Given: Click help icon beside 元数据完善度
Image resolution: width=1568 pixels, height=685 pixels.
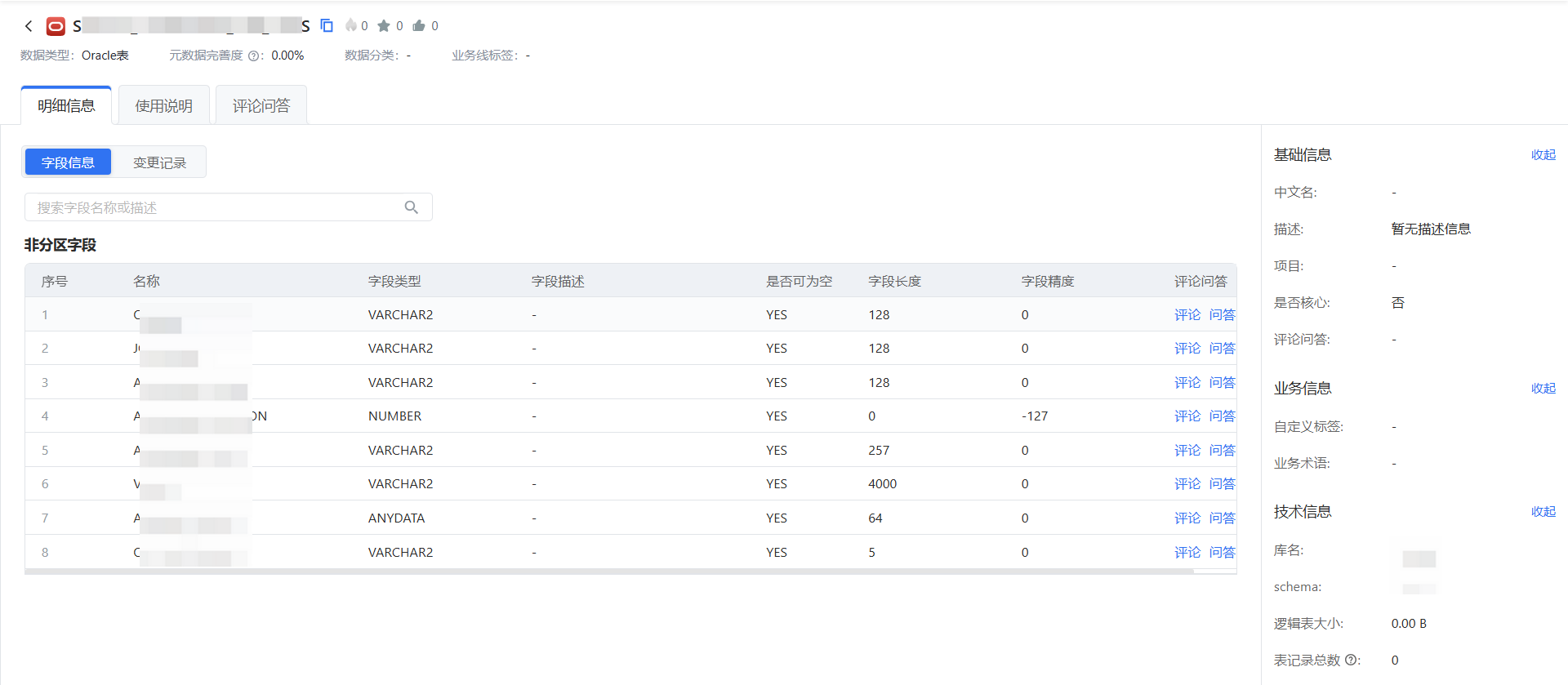Looking at the screenshot, I should (253, 56).
